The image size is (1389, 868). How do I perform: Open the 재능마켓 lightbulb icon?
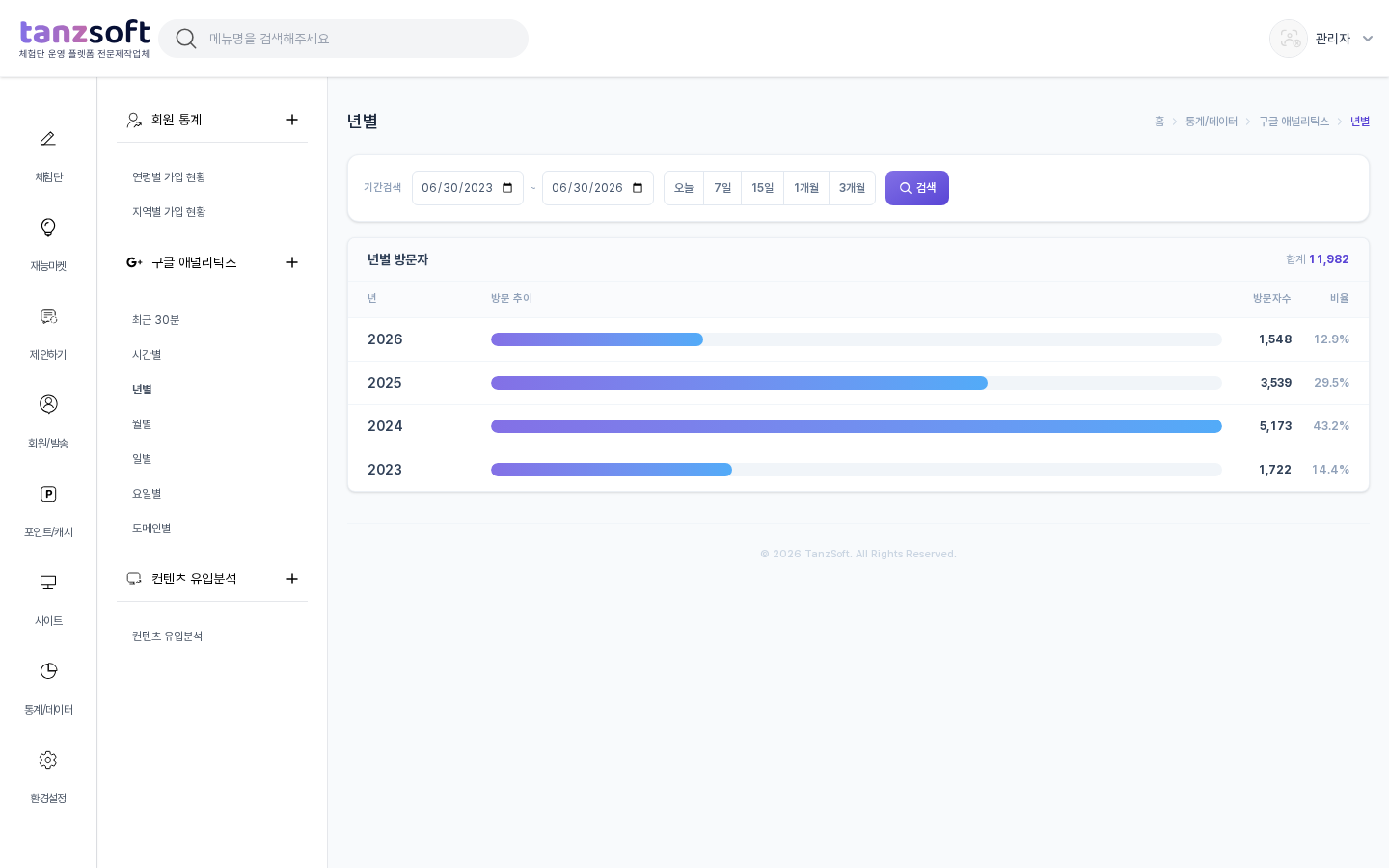pos(48,228)
